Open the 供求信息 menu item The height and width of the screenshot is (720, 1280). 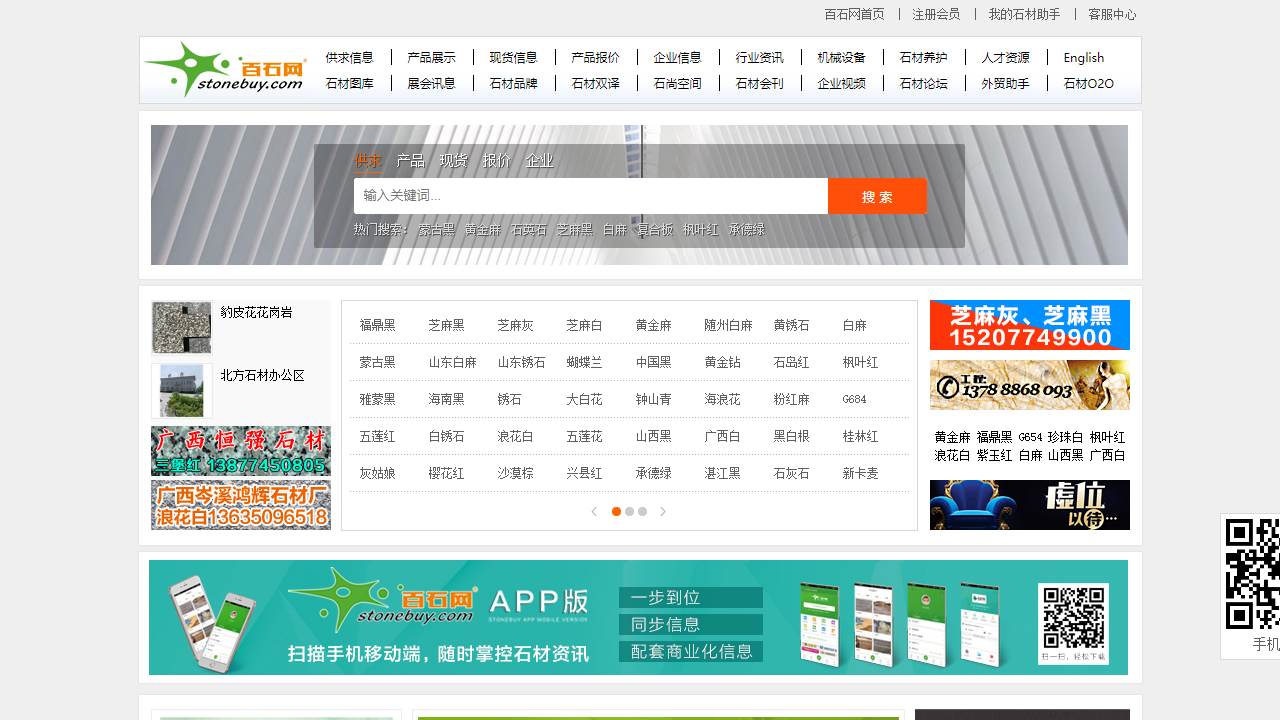351,57
